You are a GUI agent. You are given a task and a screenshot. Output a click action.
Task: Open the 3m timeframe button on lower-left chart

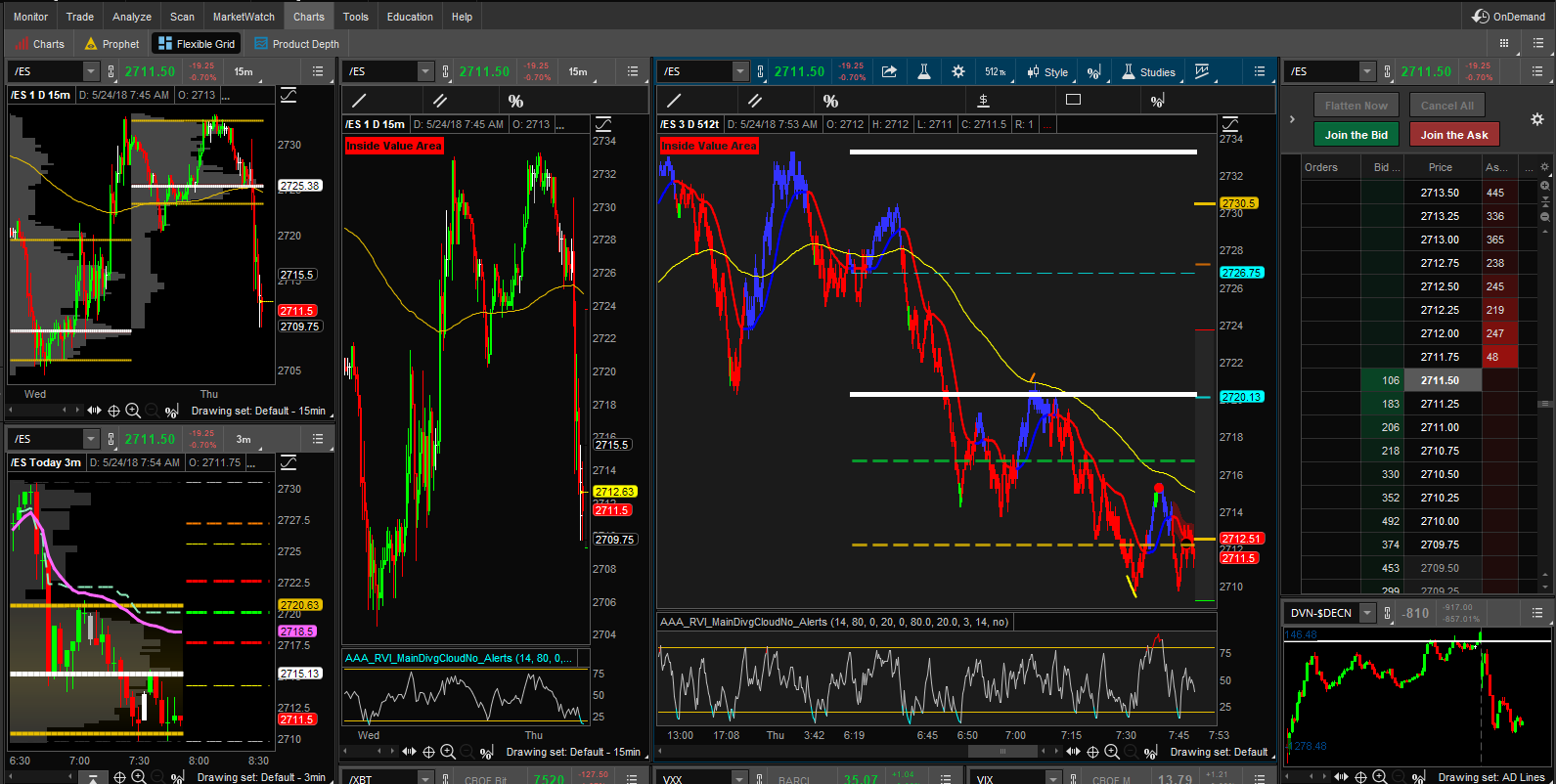(x=244, y=439)
